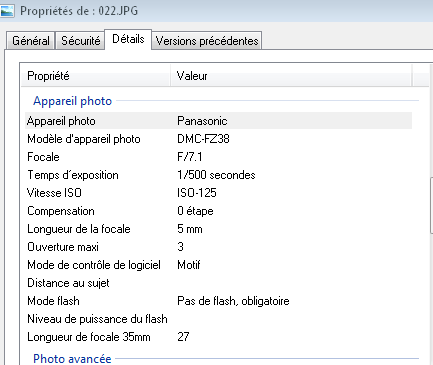Switch to the Général tab
Image resolution: width=433 pixels, height=365 pixels.
pyautogui.click(x=31, y=41)
